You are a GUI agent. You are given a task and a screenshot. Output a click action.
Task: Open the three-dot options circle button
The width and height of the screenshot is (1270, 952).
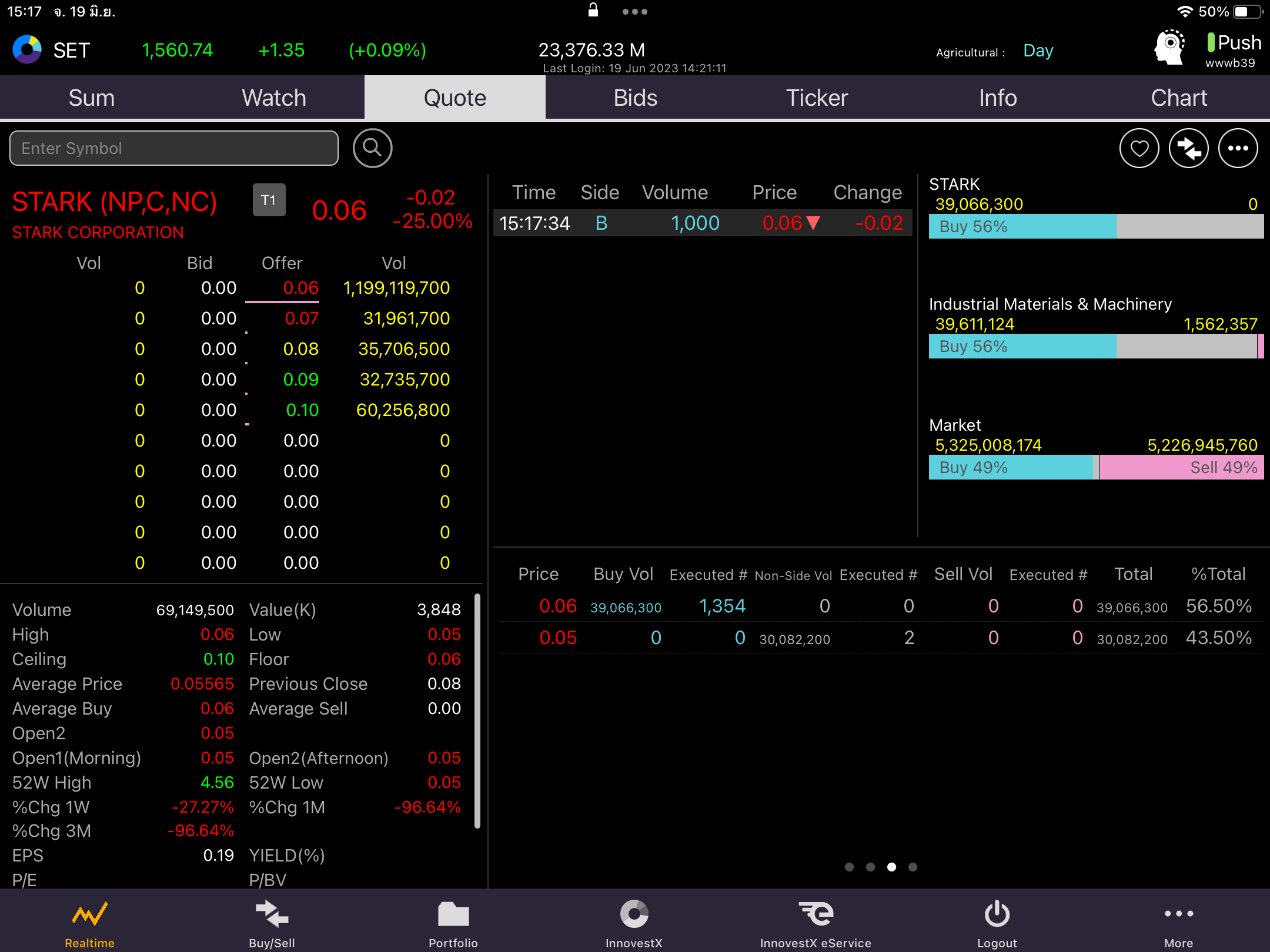[1238, 148]
